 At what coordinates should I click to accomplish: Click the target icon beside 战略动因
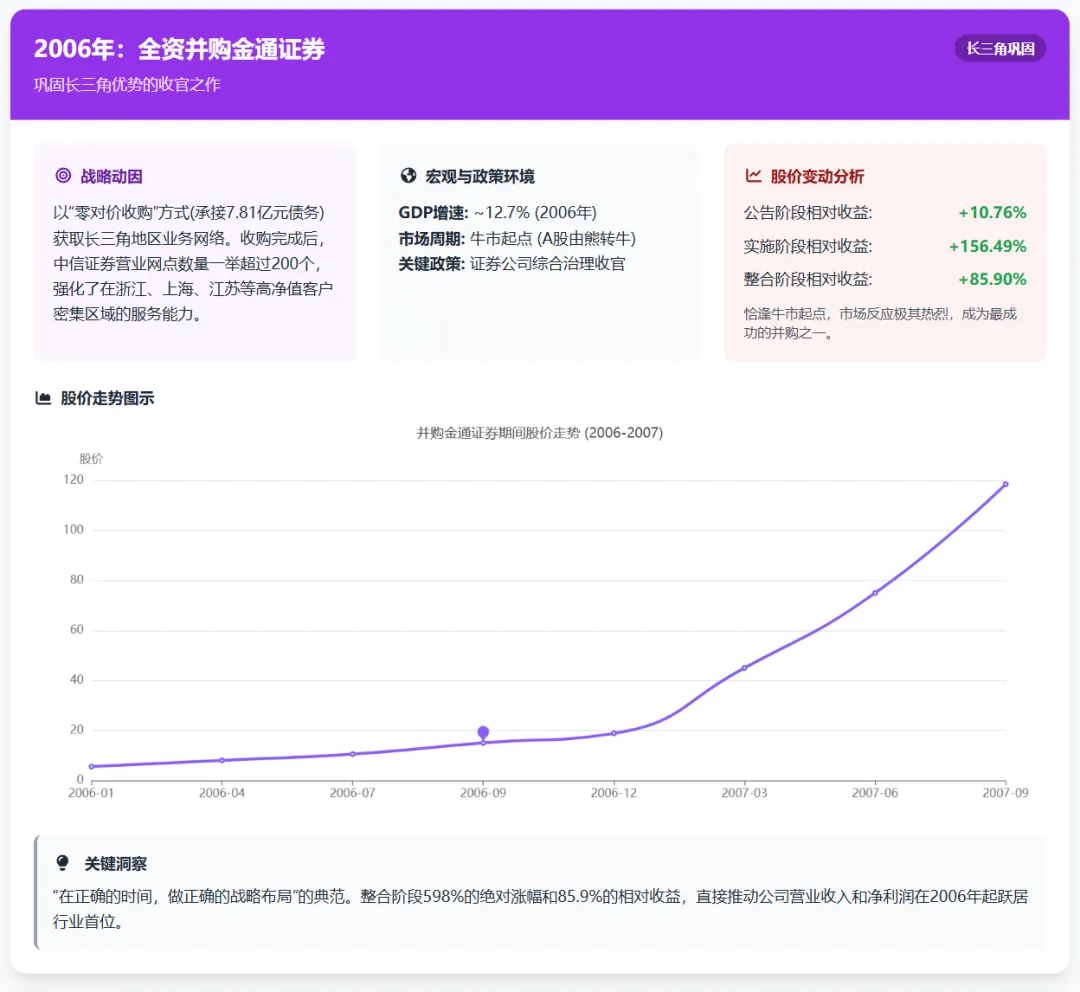(63, 176)
